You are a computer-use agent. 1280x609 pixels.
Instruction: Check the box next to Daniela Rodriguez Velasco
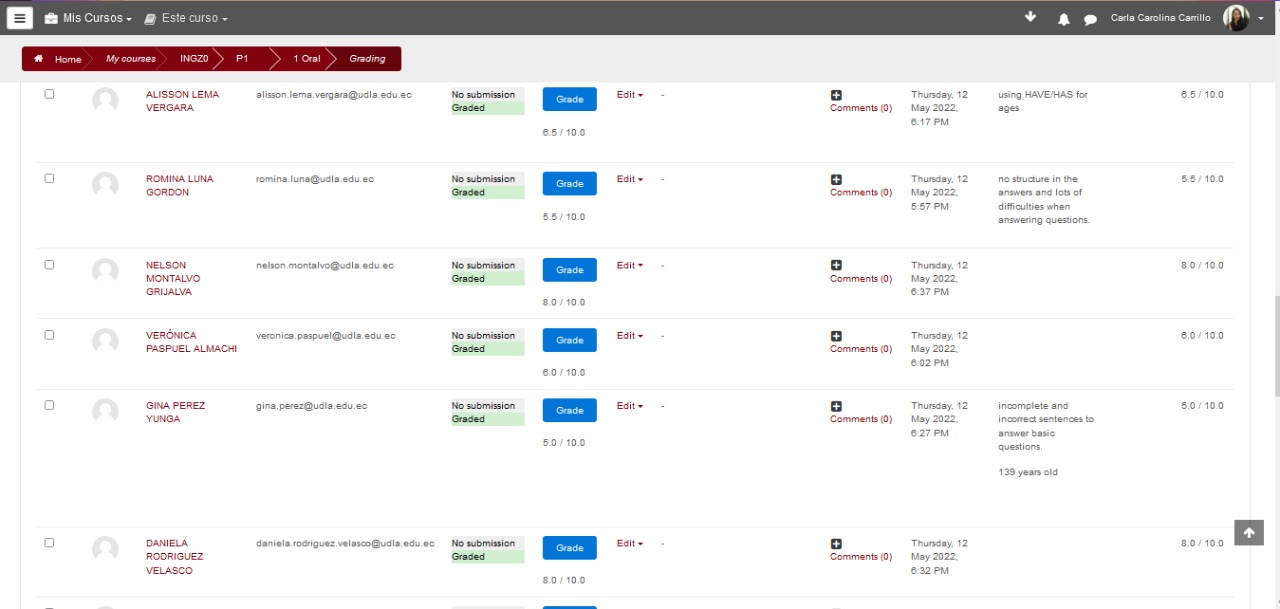(x=49, y=542)
